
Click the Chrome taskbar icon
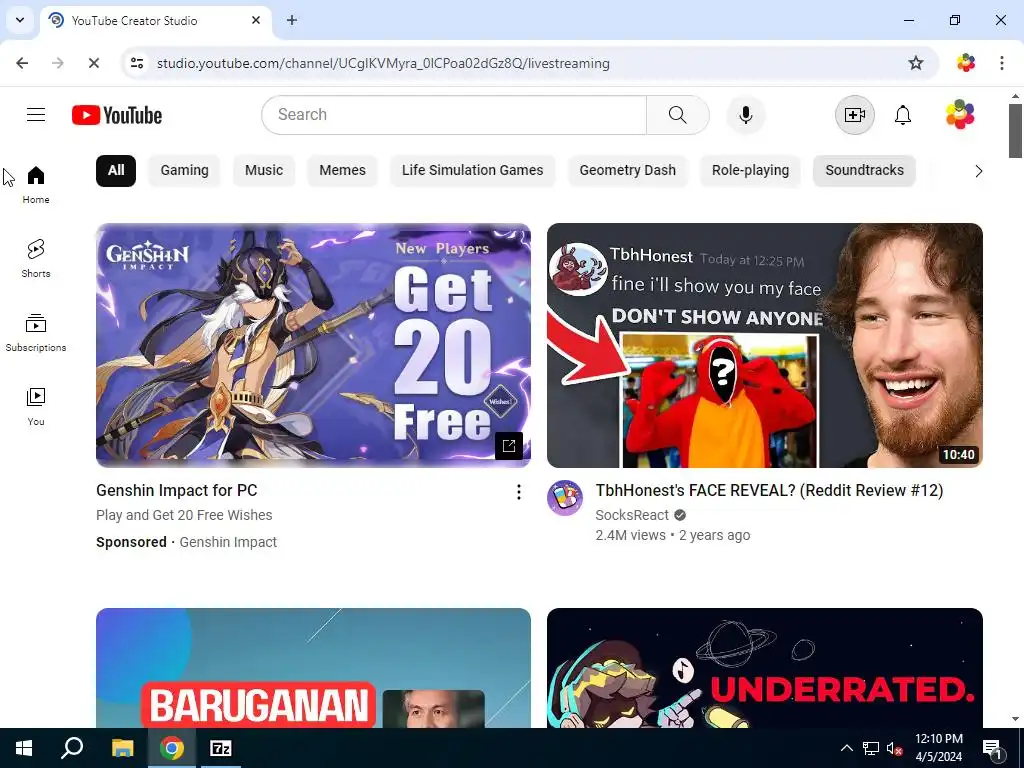tap(172, 748)
